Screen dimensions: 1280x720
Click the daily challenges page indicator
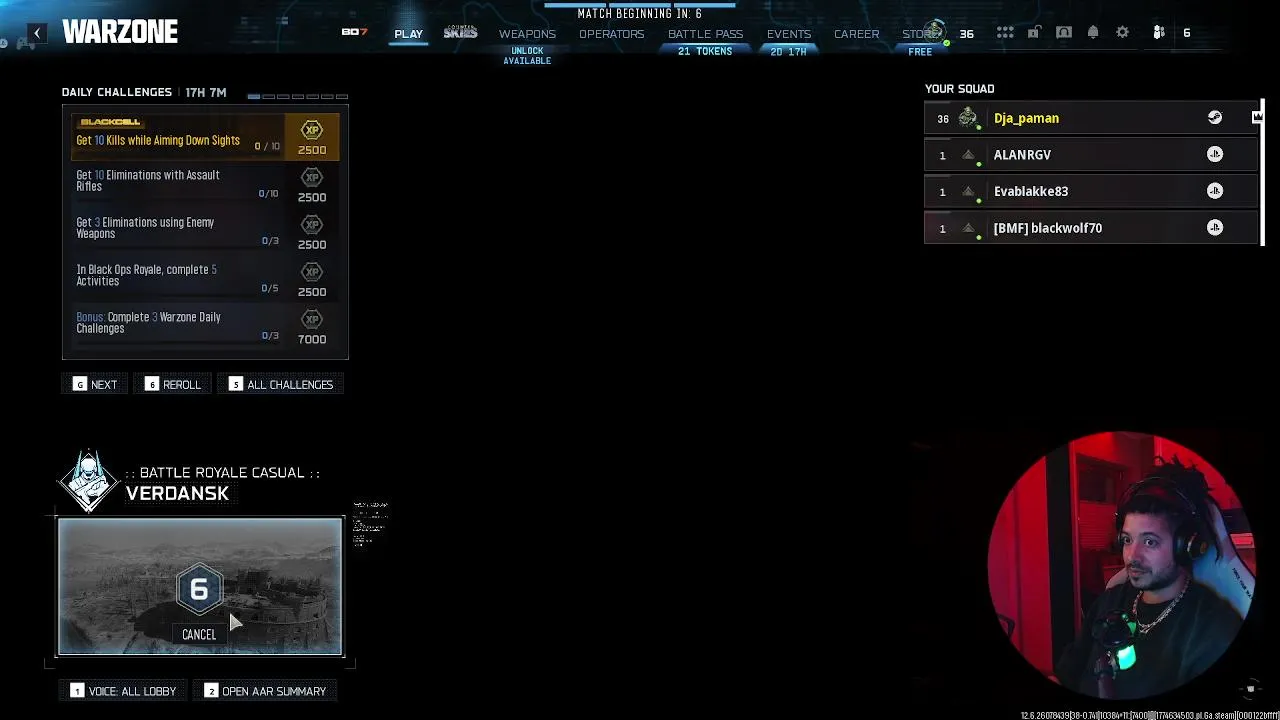click(297, 96)
